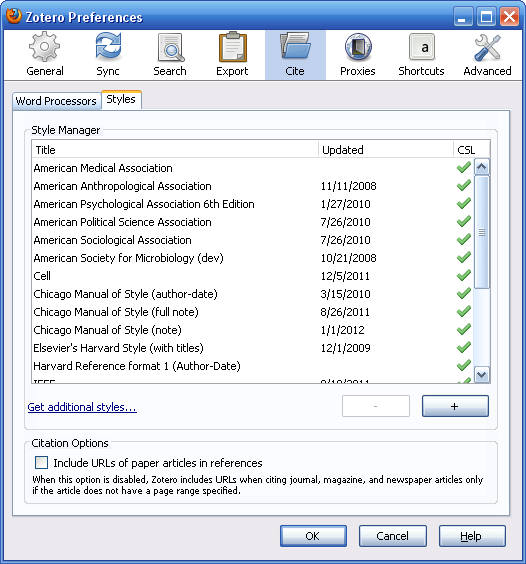Confirm preferences with OK button
This screenshot has height=564, width=526.
tap(313, 536)
